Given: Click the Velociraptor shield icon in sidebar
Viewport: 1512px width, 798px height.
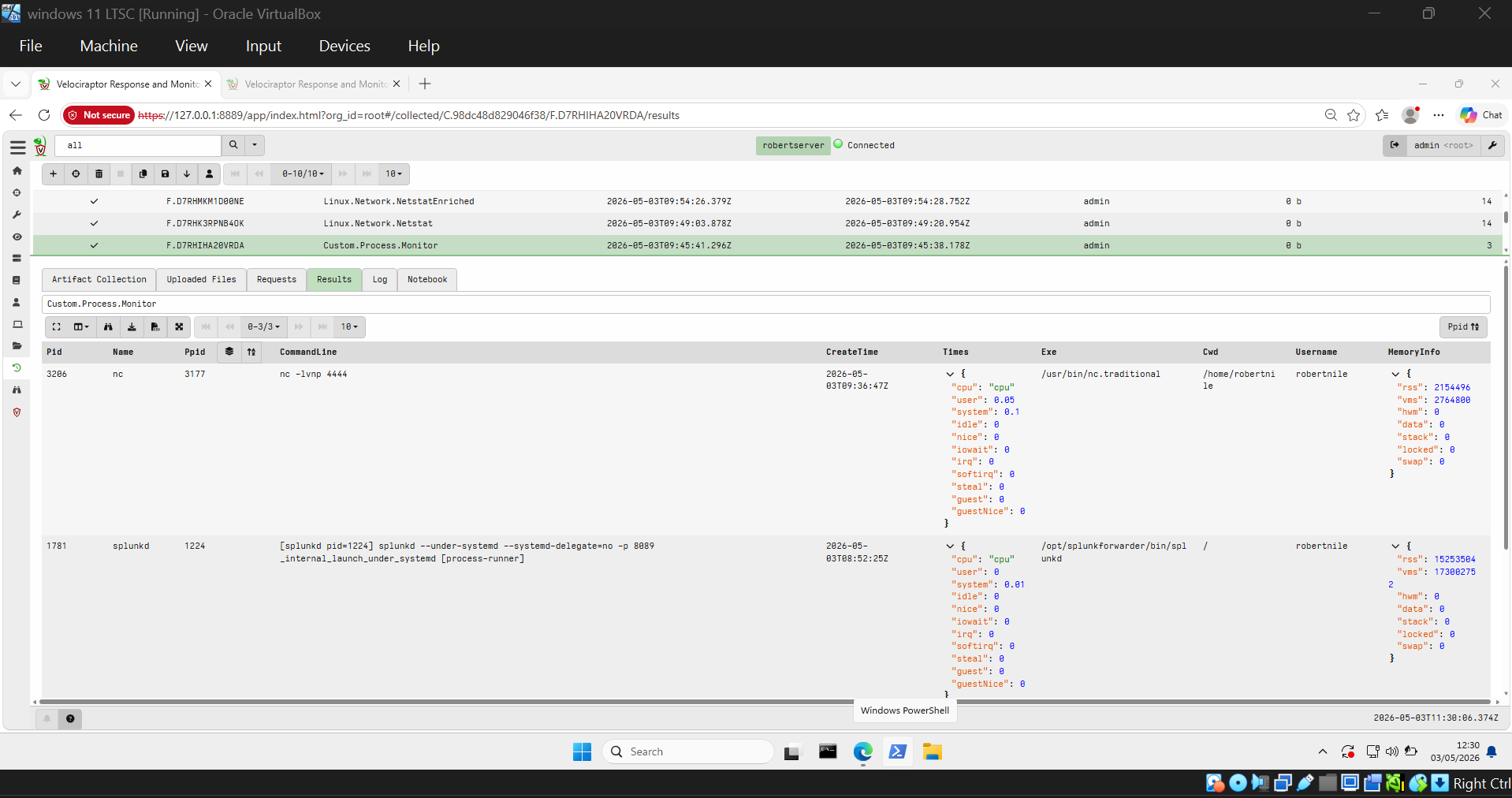Looking at the screenshot, I should point(17,412).
